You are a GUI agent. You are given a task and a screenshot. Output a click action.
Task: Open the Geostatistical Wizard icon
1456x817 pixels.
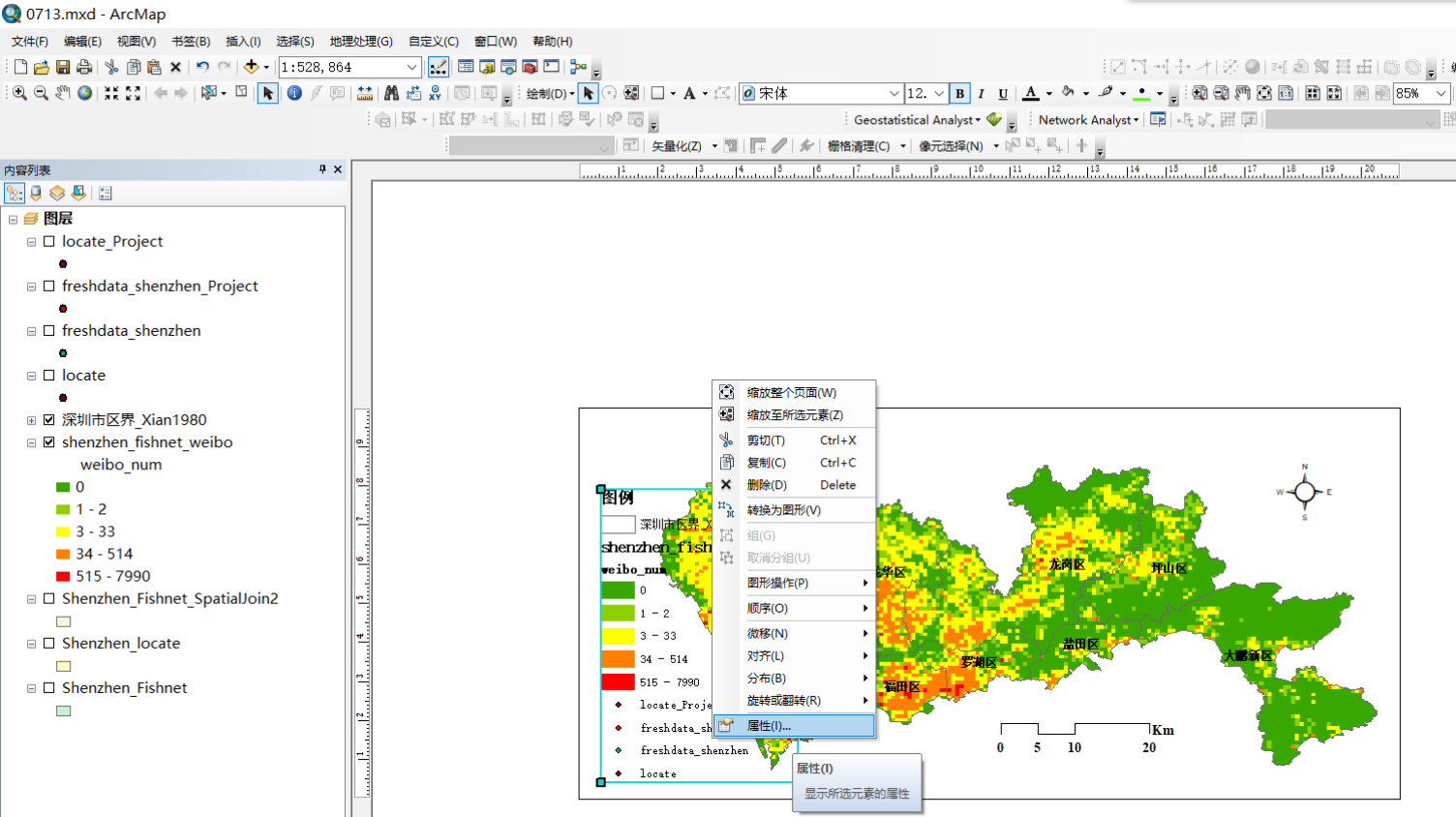(x=994, y=119)
